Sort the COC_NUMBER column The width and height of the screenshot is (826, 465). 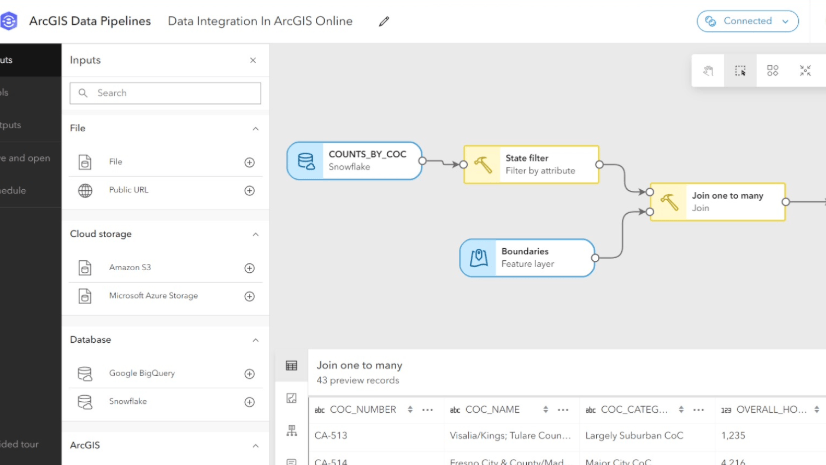(410, 410)
